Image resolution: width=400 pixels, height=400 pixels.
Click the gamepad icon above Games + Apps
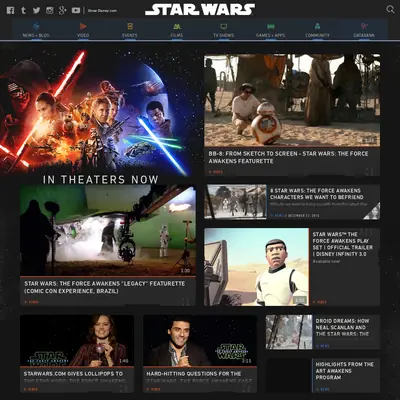coord(271,26)
